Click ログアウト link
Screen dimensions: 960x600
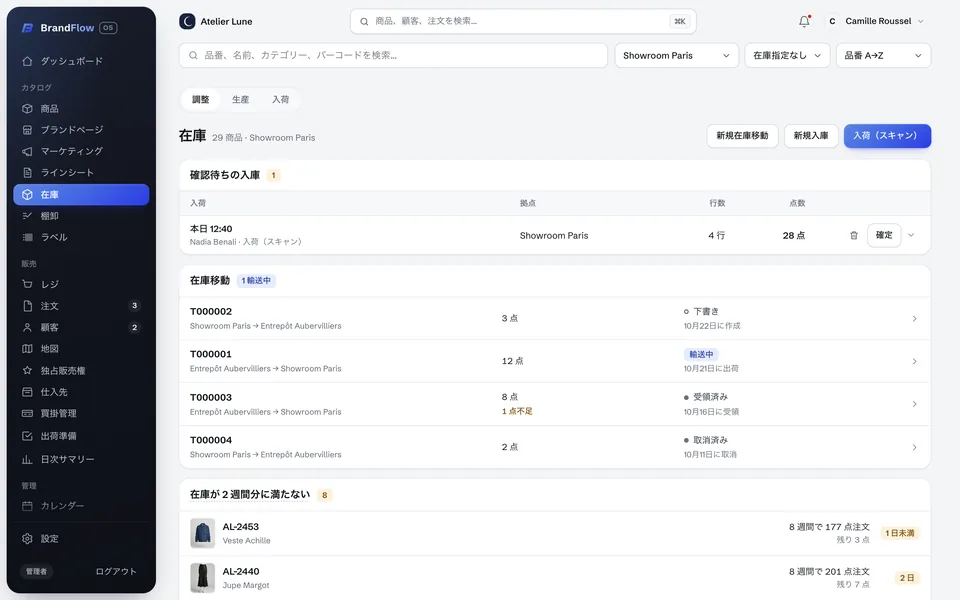click(x=116, y=571)
